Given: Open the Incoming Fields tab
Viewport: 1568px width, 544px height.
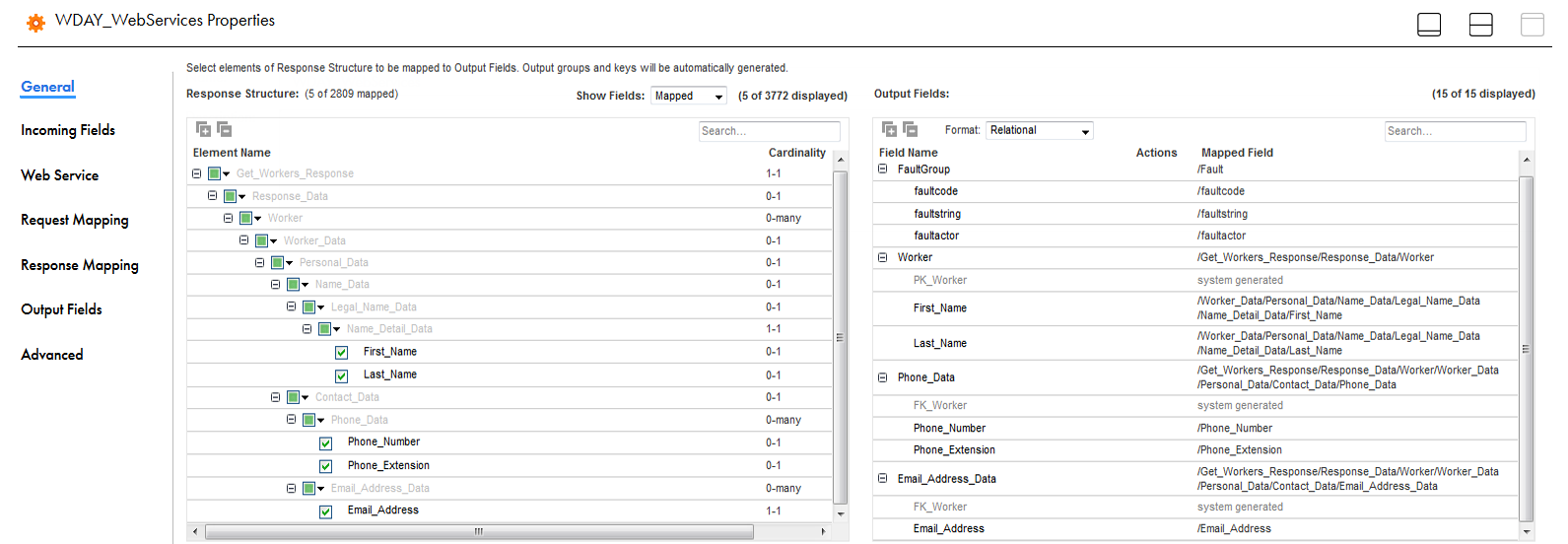Looking at the screenshot, I should click(68, 130).
